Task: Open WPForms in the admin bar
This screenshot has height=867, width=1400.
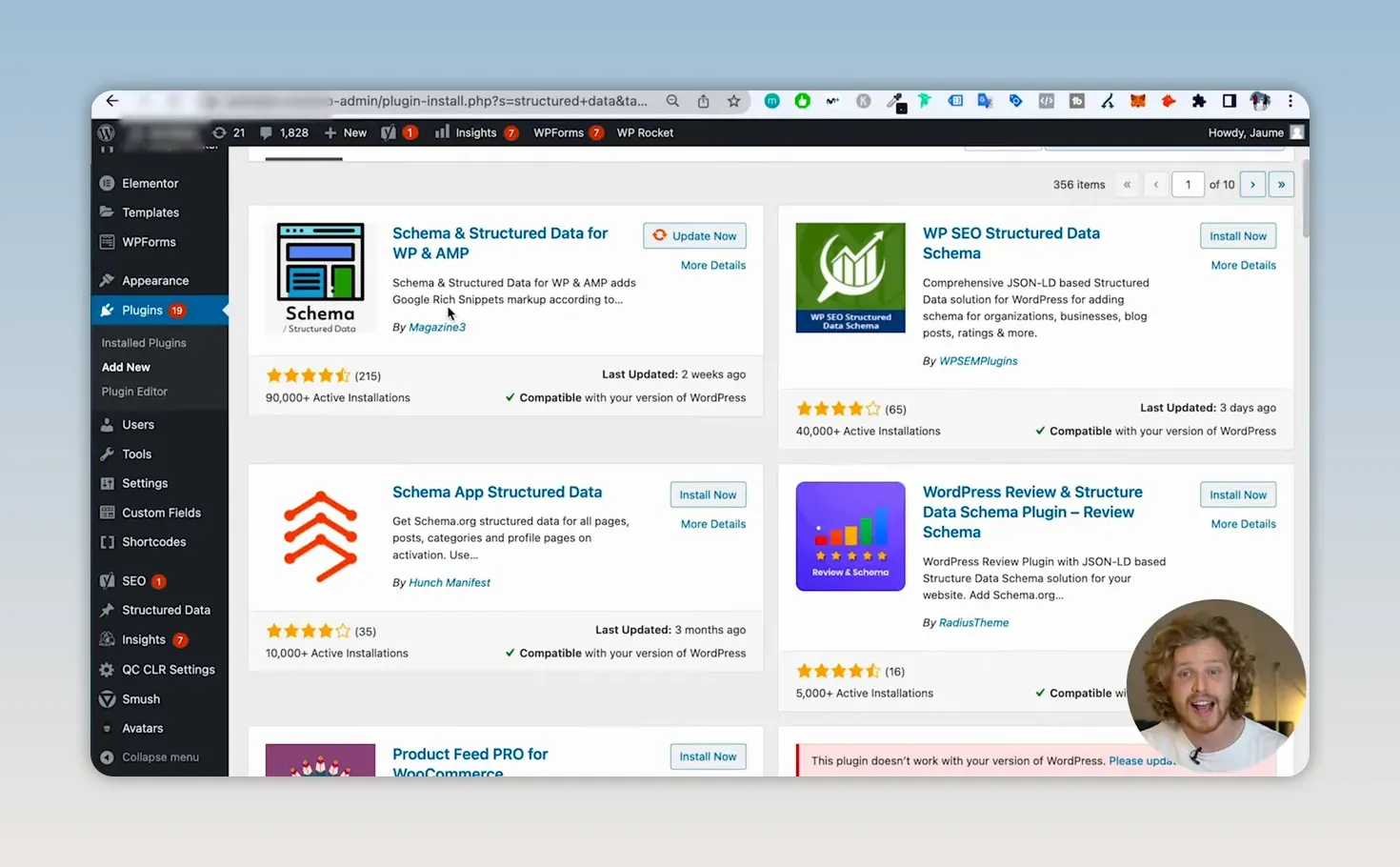Action: pos(568,132)
